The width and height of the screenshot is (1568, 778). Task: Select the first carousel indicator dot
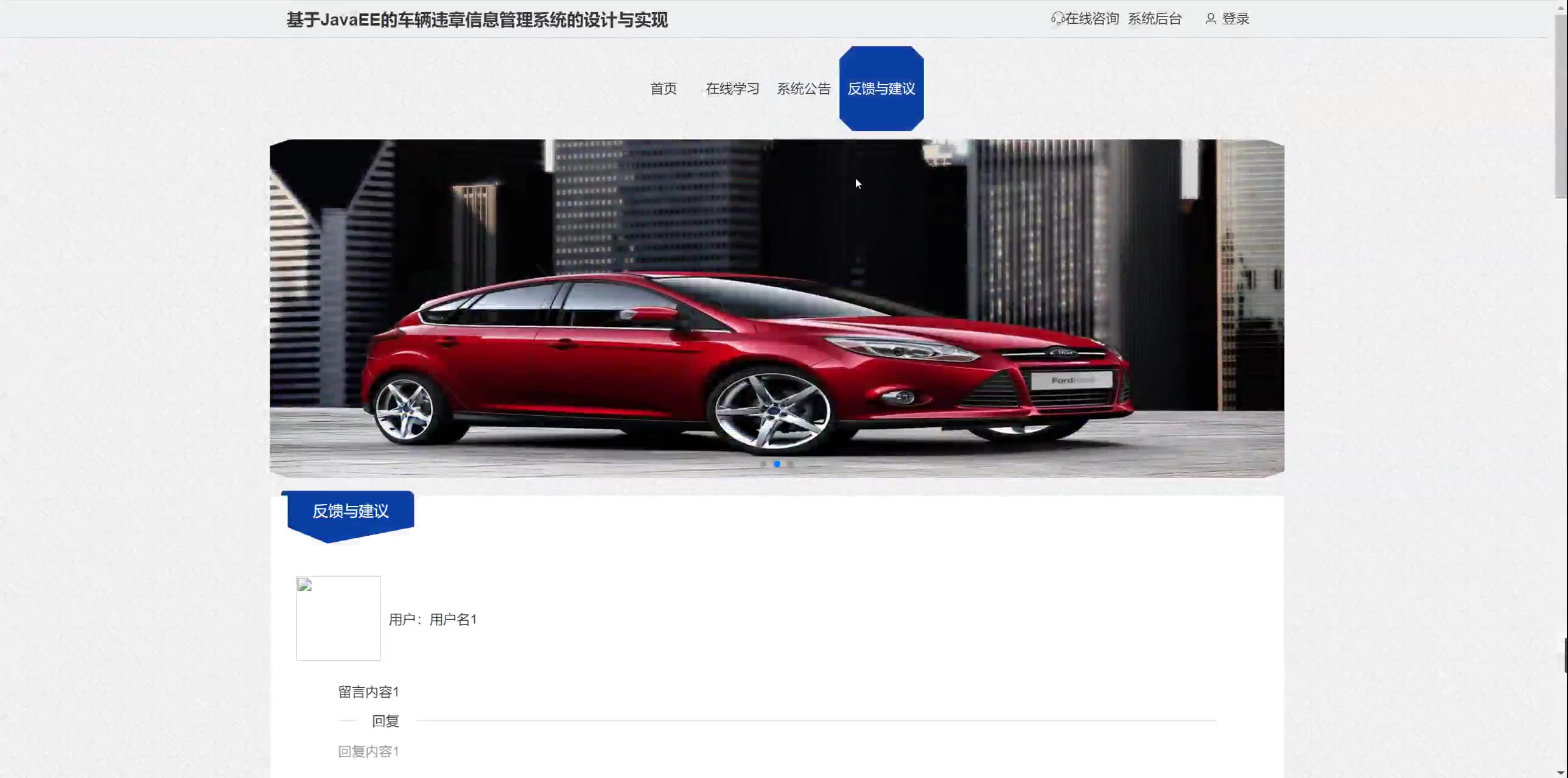click(x=763, y=464)
